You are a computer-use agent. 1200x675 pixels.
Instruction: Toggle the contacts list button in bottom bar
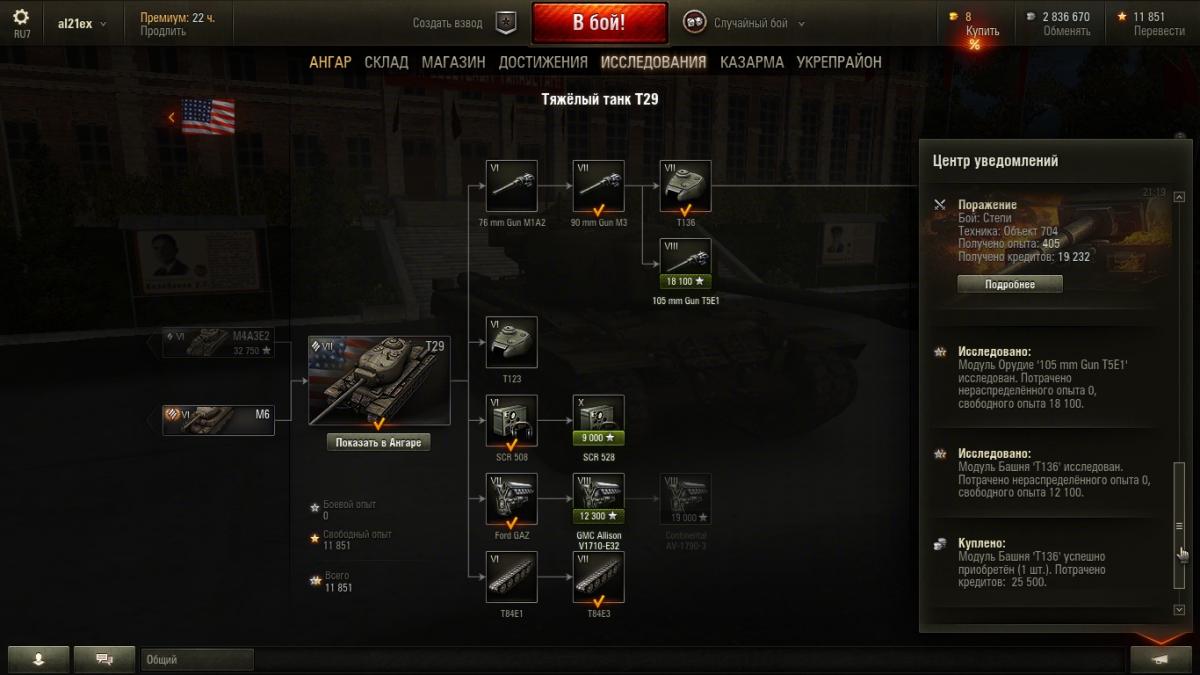pos(39,659)
